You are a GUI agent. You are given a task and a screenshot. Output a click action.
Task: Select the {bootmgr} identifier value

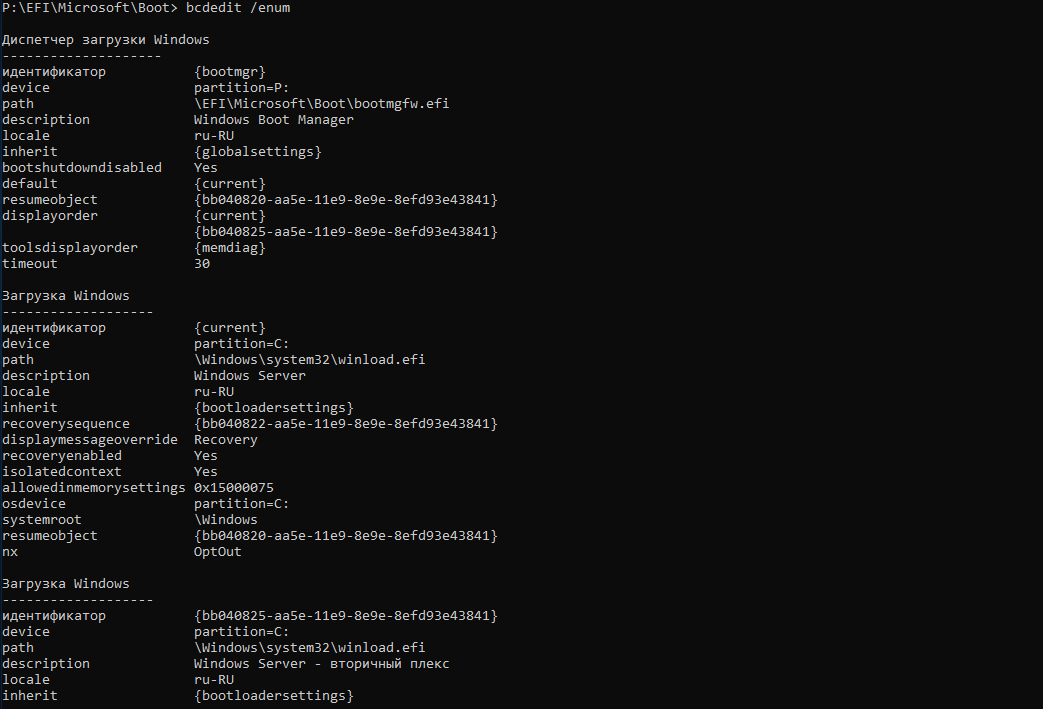point(230,72)
